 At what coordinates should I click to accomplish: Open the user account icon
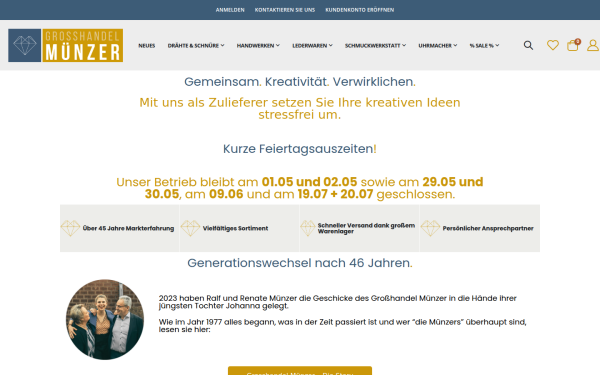(x=593, y=45)
